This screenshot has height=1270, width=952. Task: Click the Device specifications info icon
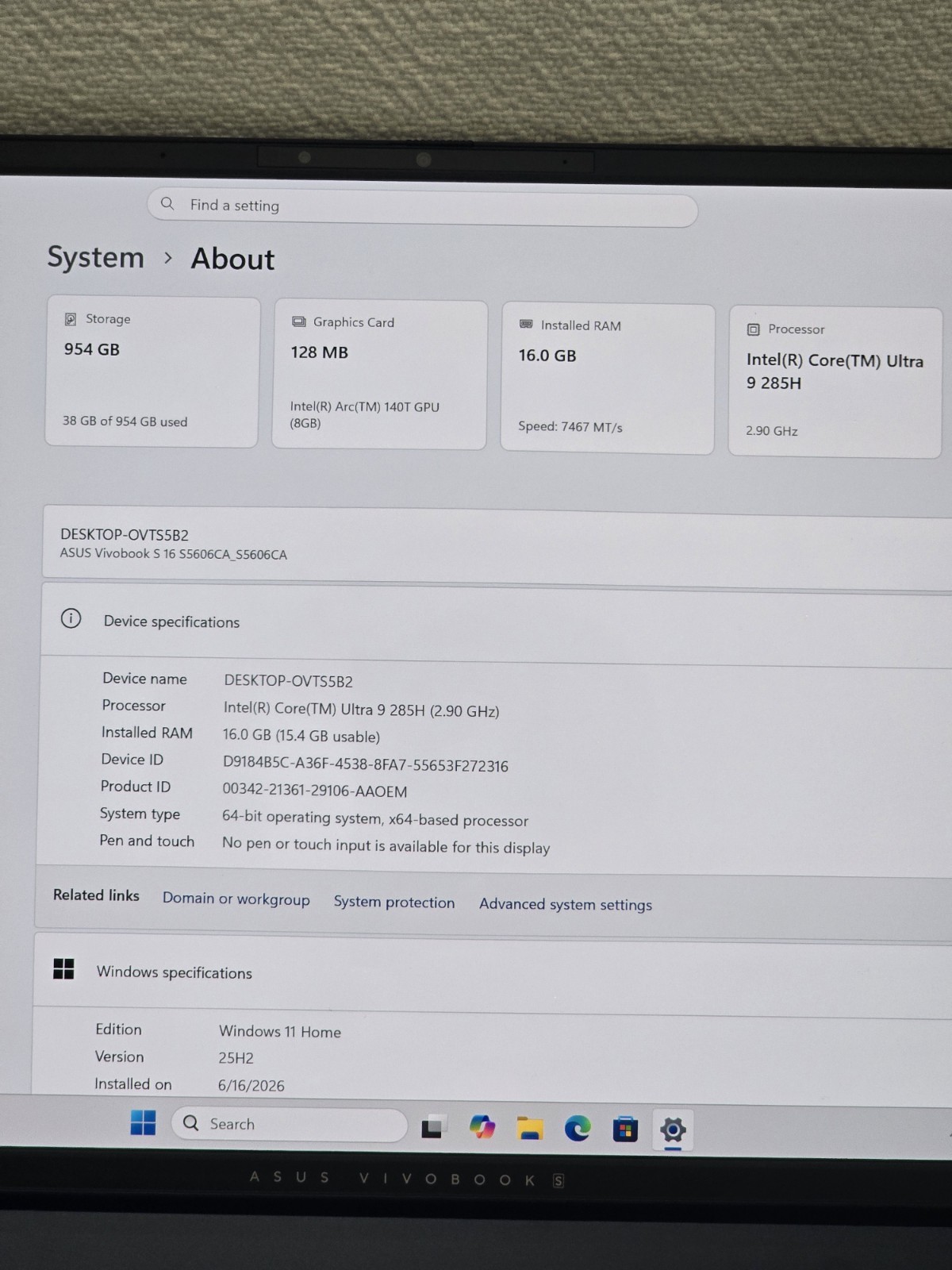point(71,618)
